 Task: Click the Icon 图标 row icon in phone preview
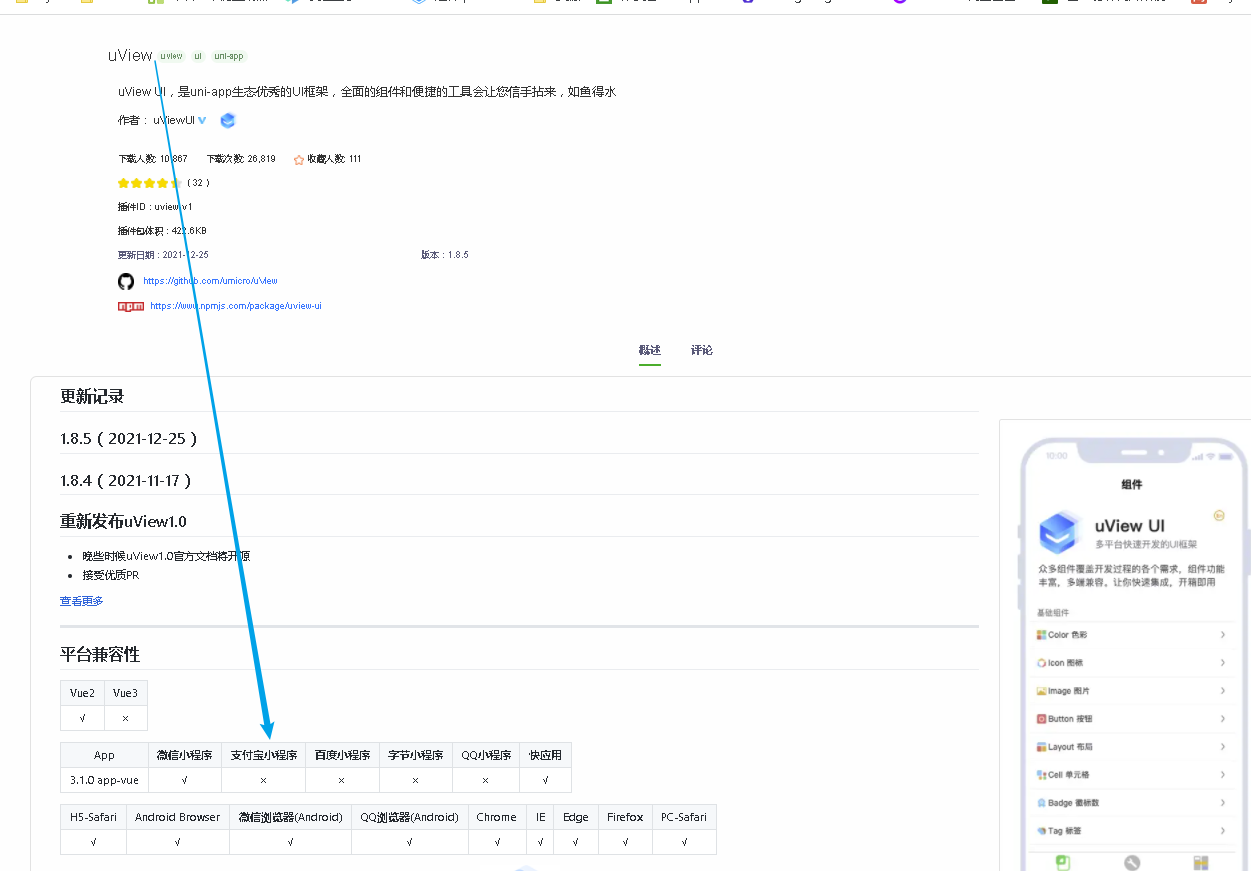1041,663
